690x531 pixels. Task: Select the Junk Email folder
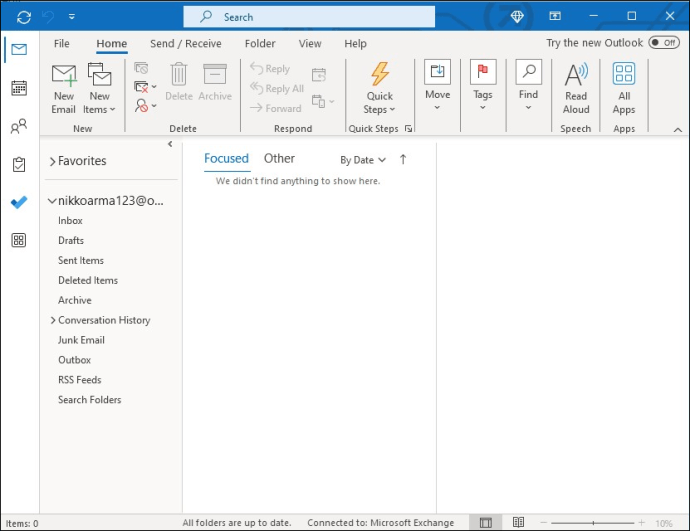click(x=81, y=340)
